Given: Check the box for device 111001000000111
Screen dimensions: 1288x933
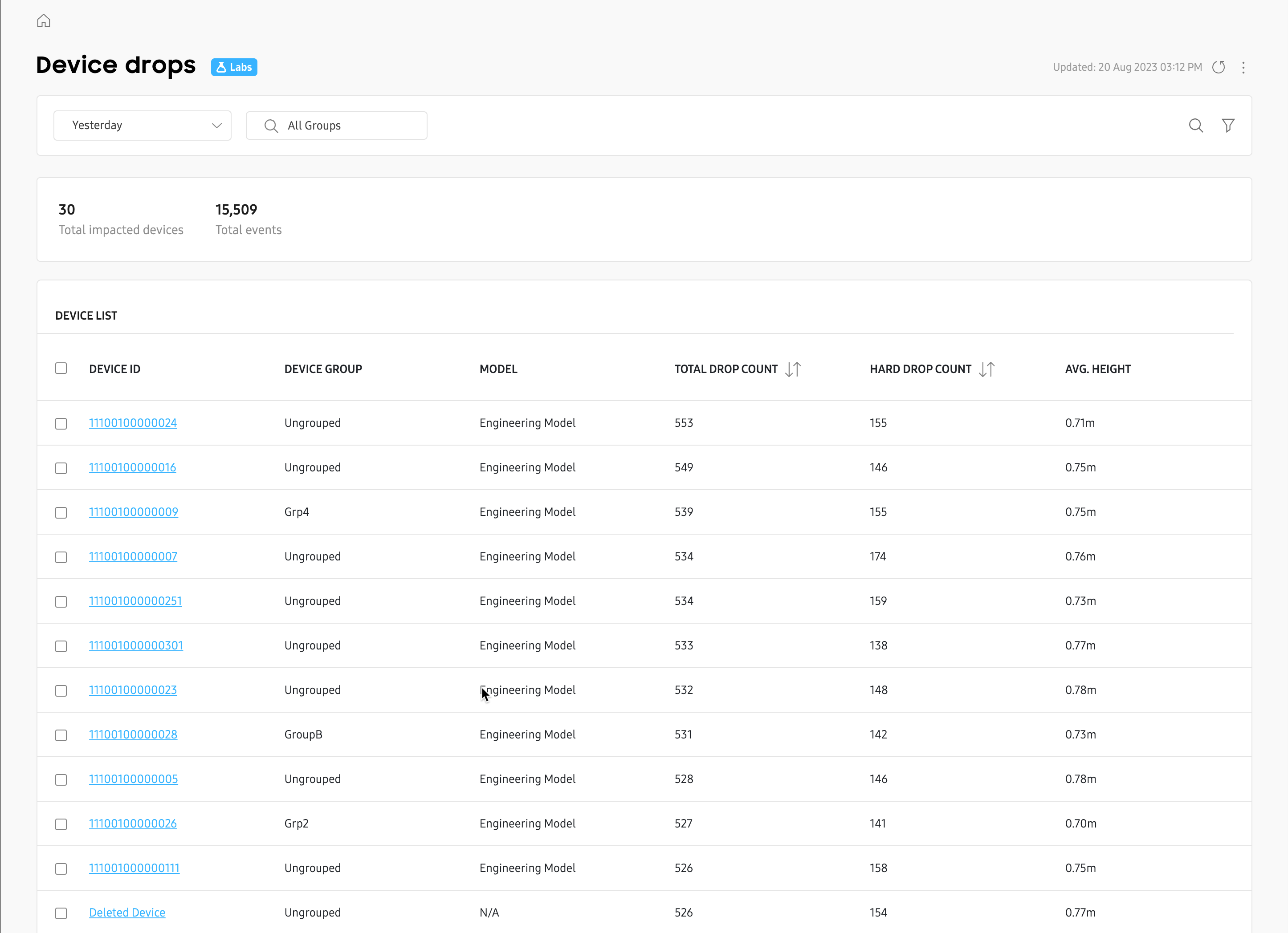Looking at the screenshot, I should [61, 869].
